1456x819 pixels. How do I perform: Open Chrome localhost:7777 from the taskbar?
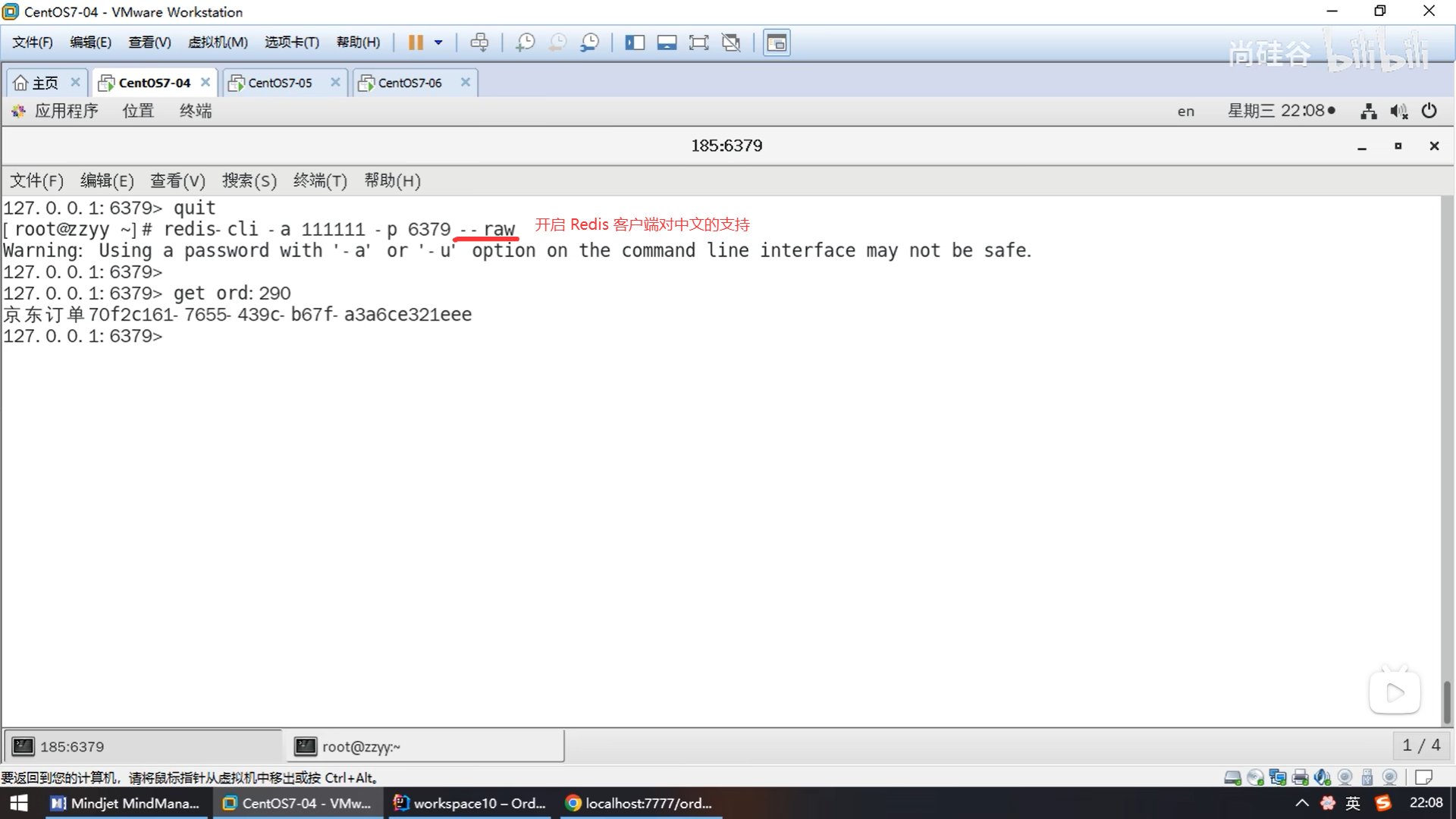point(641,803)
